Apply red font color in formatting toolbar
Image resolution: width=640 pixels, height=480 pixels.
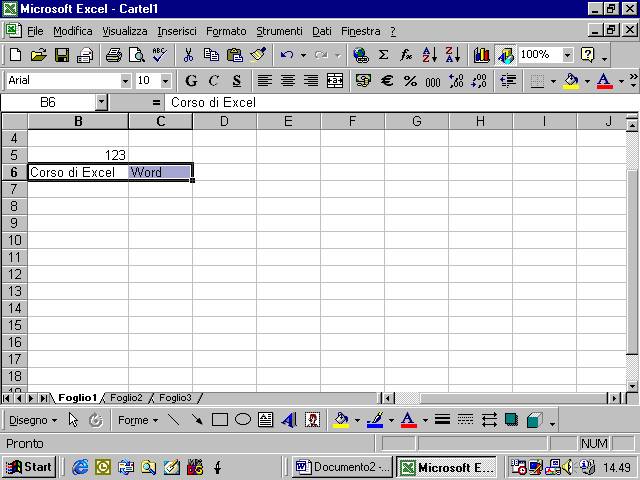(x=605, y=80)
